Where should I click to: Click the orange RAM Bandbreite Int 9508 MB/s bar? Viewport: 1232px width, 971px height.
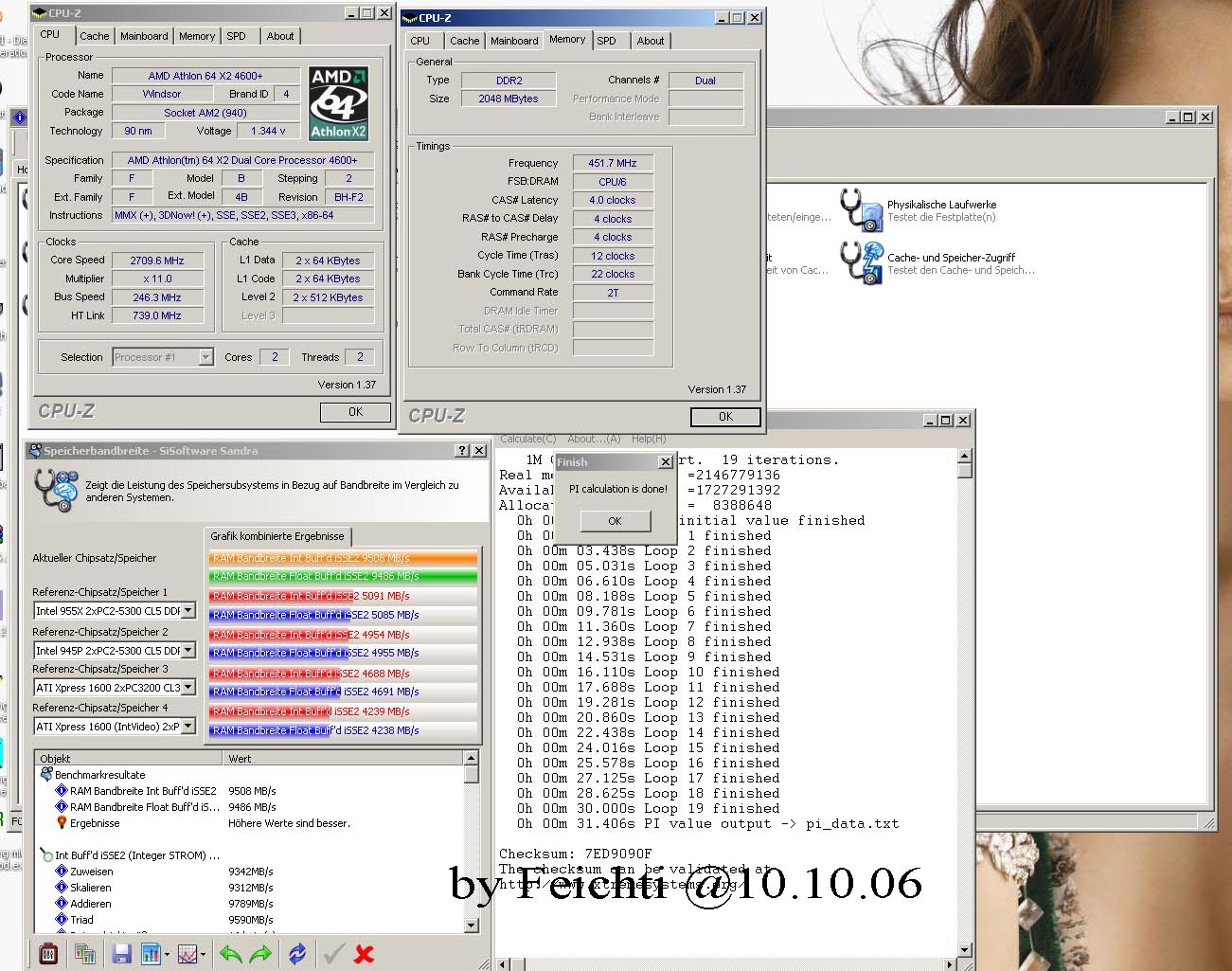click(344, 558)
